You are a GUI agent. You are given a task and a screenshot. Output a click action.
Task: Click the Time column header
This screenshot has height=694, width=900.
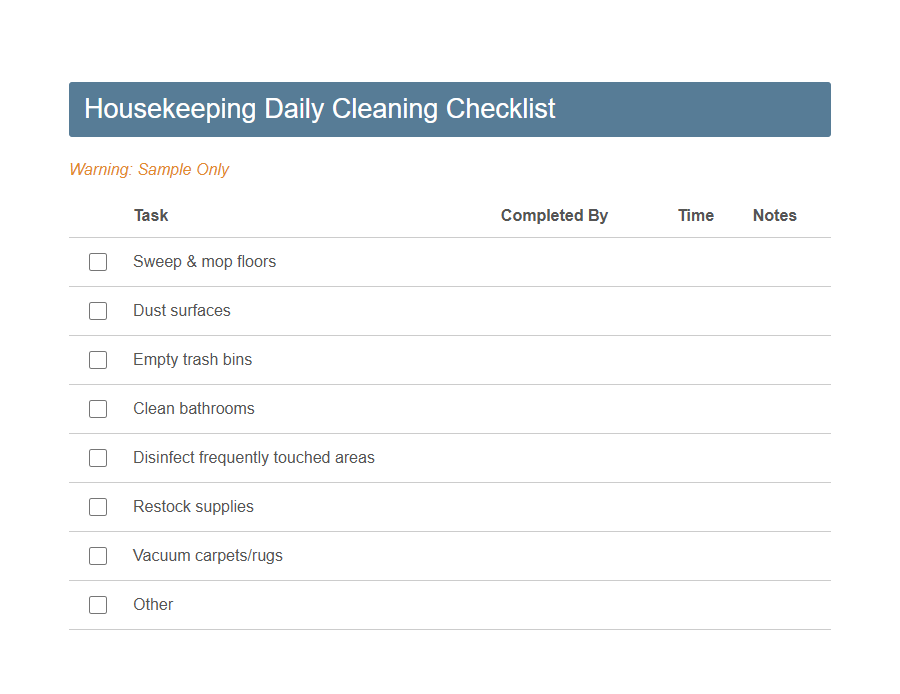[x=696, y=215]
